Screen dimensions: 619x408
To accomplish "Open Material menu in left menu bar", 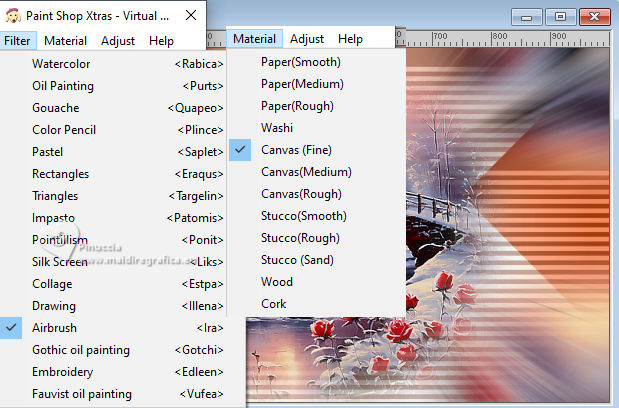I will click(x=66, y=41).
